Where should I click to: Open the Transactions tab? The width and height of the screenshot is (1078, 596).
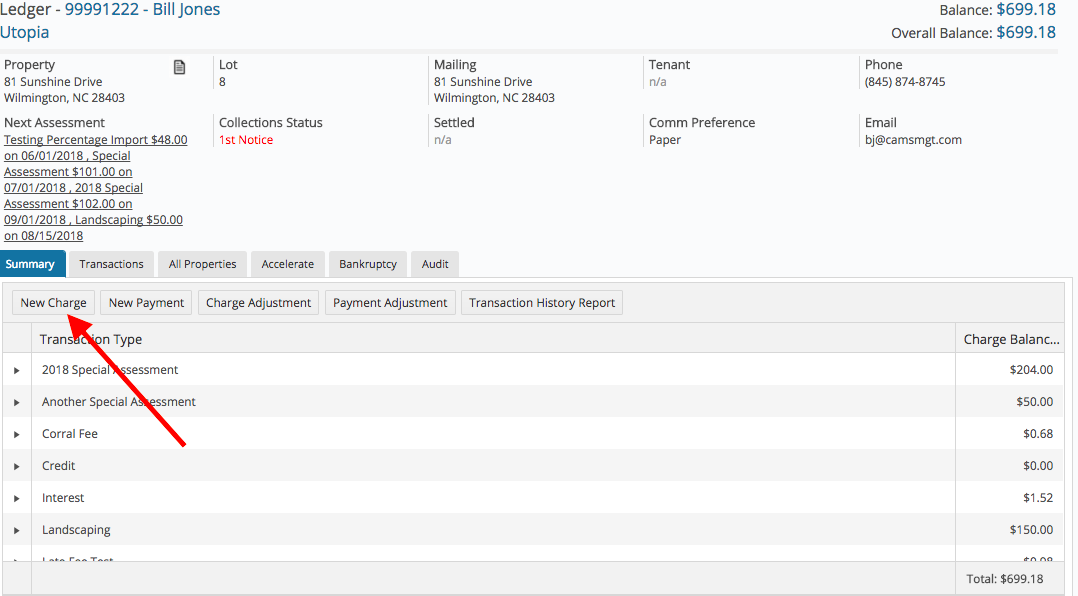click(x=111, y=264)
